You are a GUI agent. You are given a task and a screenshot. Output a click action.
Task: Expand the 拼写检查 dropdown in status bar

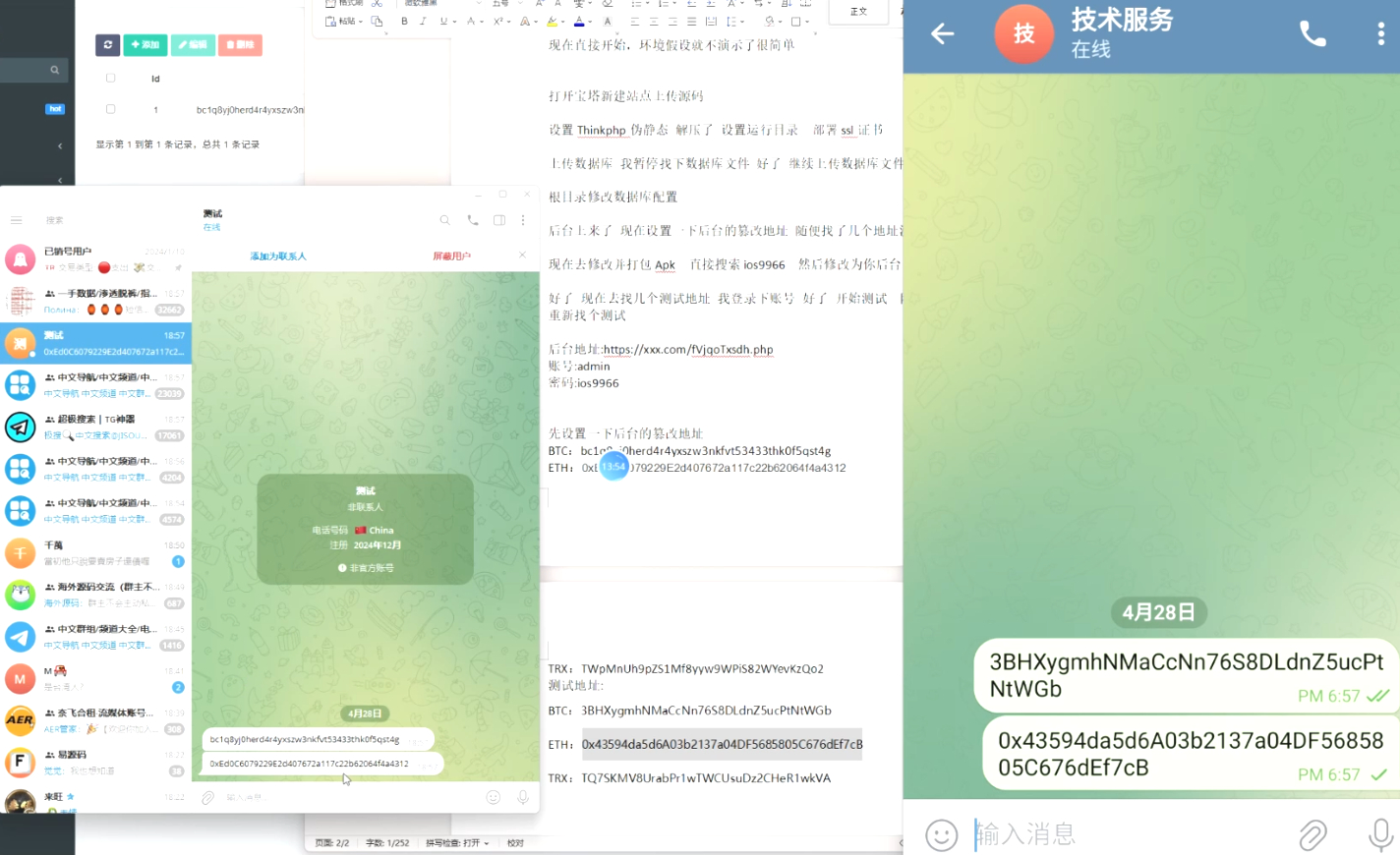point(487,843)
